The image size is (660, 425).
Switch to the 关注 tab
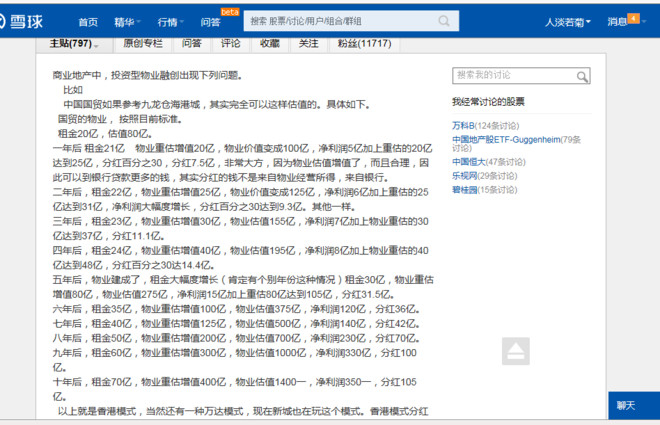[309, 43]
